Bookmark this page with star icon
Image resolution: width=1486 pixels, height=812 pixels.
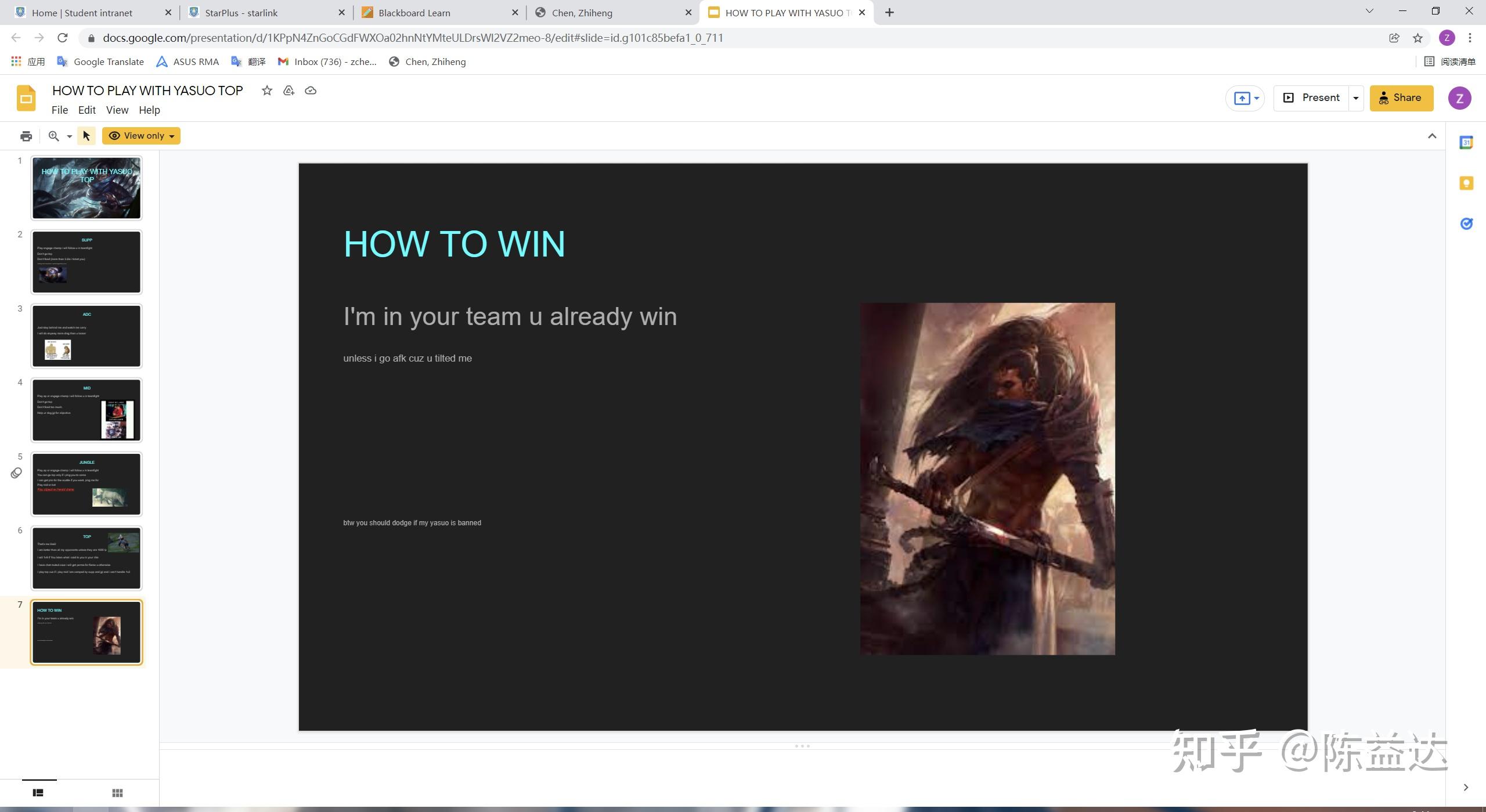pyautogui.click(x=1418, y=38)
